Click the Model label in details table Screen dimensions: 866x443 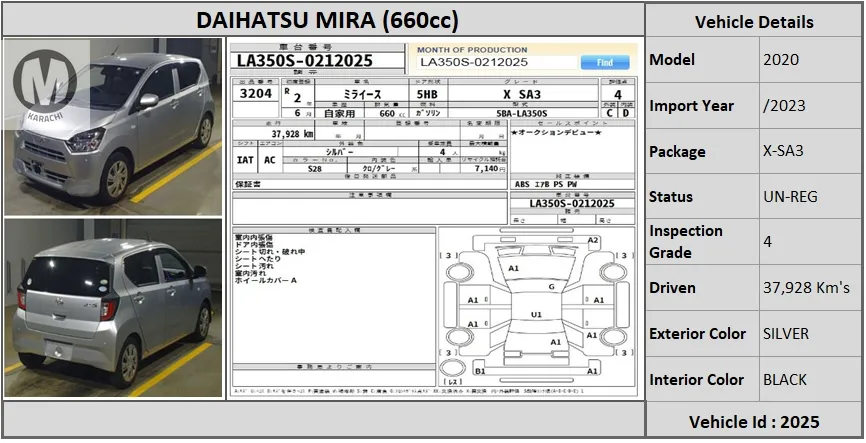pos(672,60)
